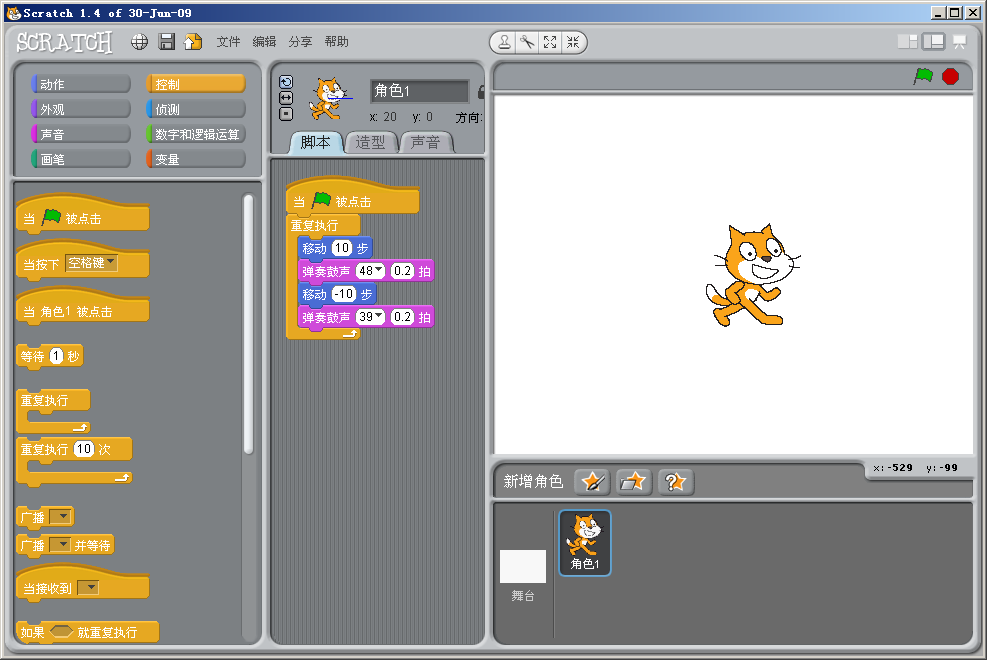Select the 动作 block category
Screen dimensions: 987x660
pos(81,84)
